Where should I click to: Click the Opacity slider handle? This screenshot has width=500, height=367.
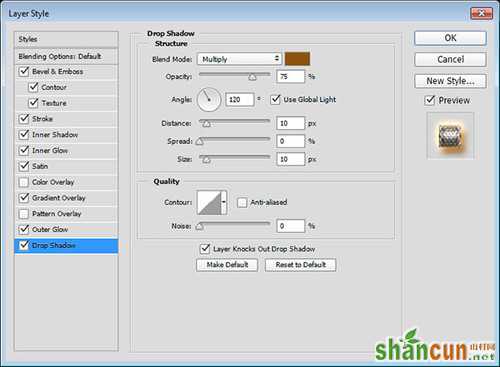[252, 77]
